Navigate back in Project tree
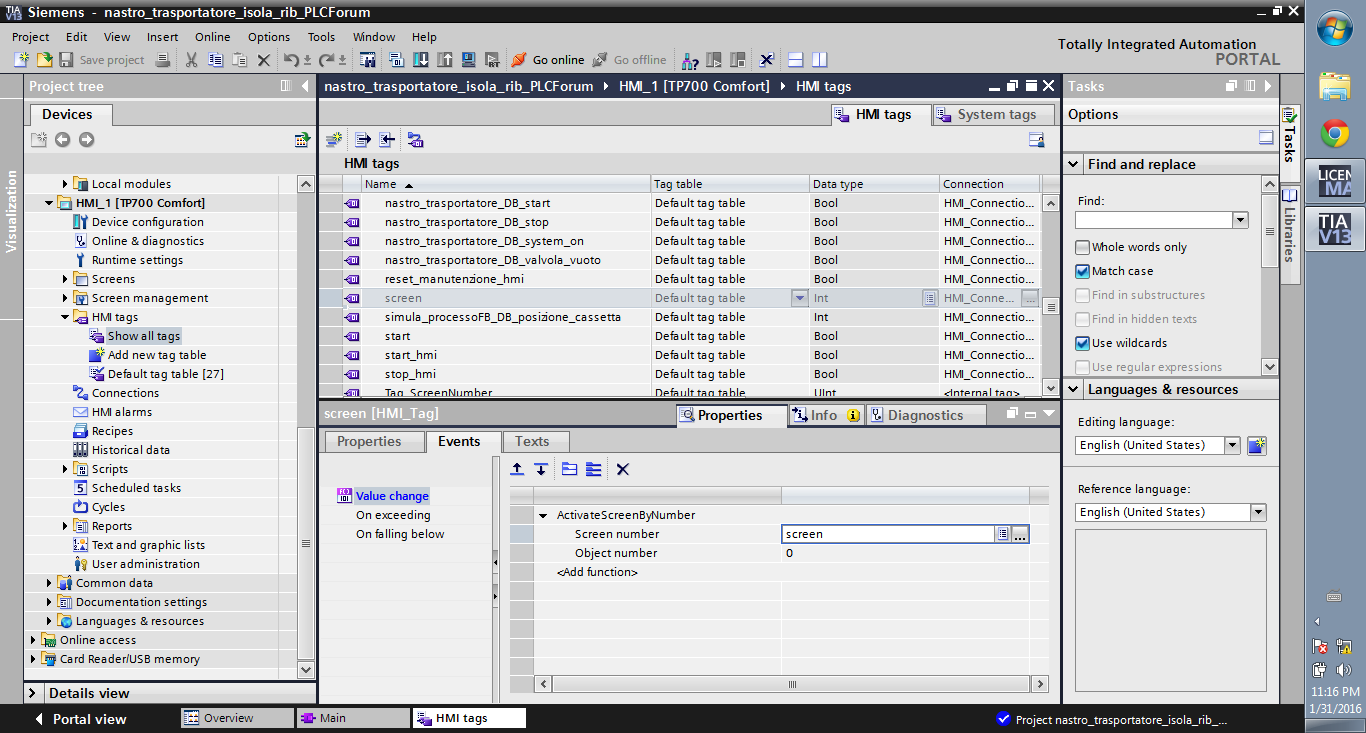This screenshot has width=1366, height=733. [63, 140]
